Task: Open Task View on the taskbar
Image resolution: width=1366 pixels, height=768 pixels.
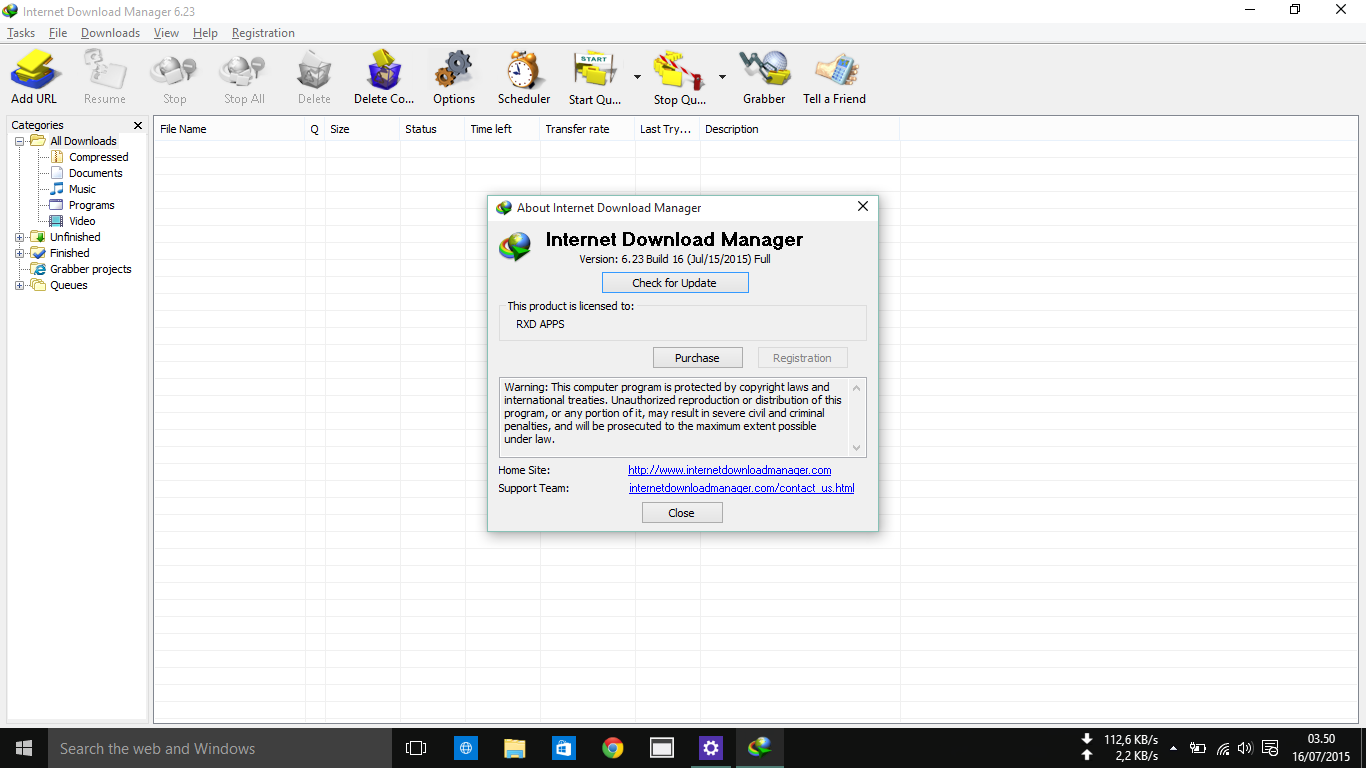Action: point(416,748)
